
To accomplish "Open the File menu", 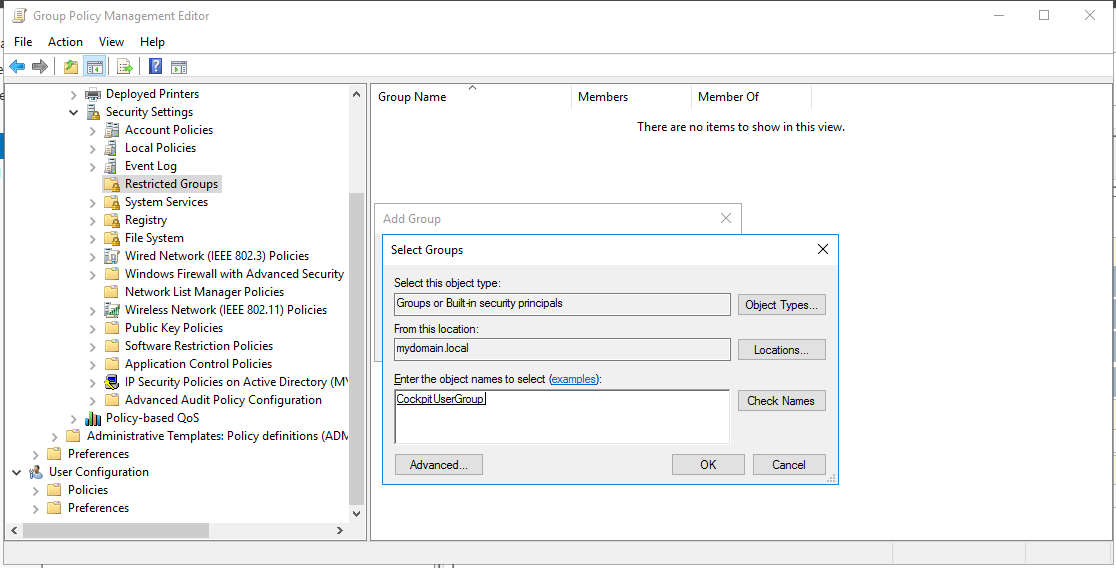I will (23, 42).
